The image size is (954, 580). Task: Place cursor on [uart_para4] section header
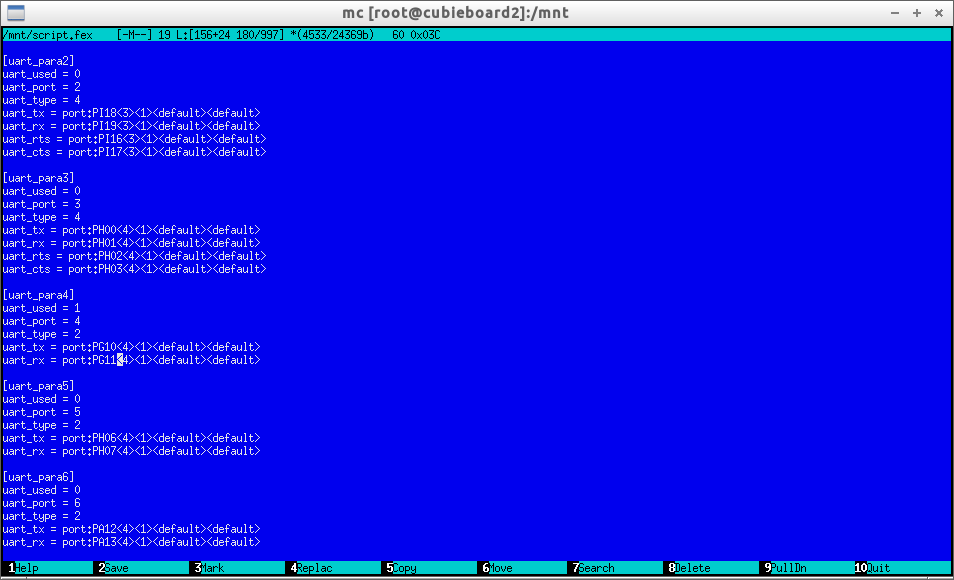38,295
